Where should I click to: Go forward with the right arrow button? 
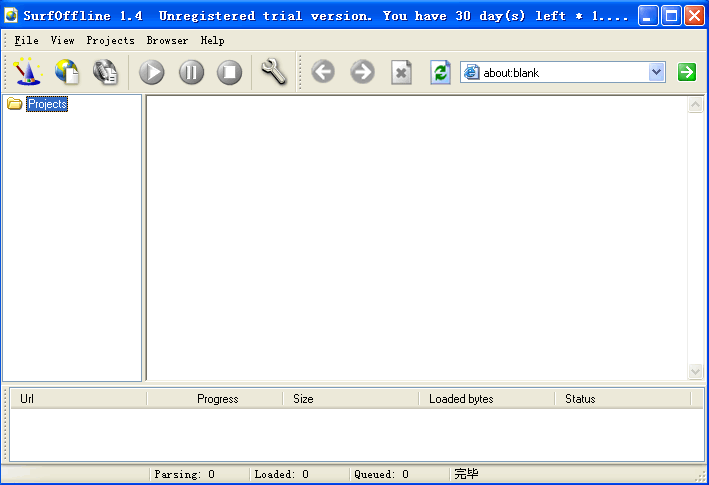[363, 71]
